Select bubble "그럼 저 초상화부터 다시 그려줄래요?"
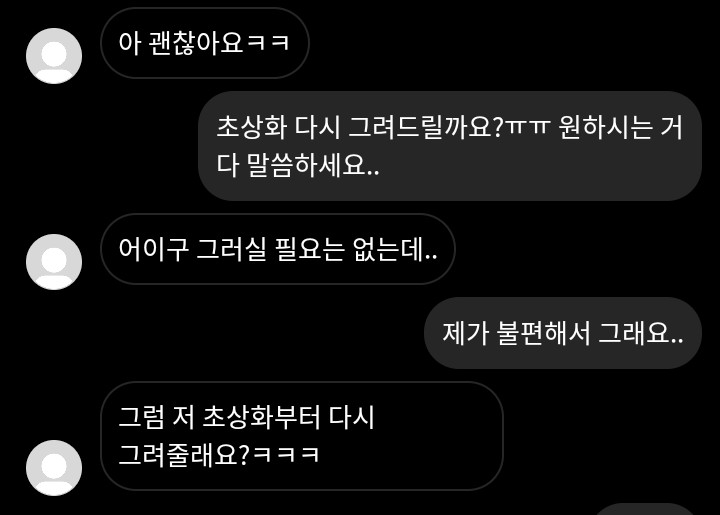The height and width of the screenshot is (515, 720). (302, 436)
